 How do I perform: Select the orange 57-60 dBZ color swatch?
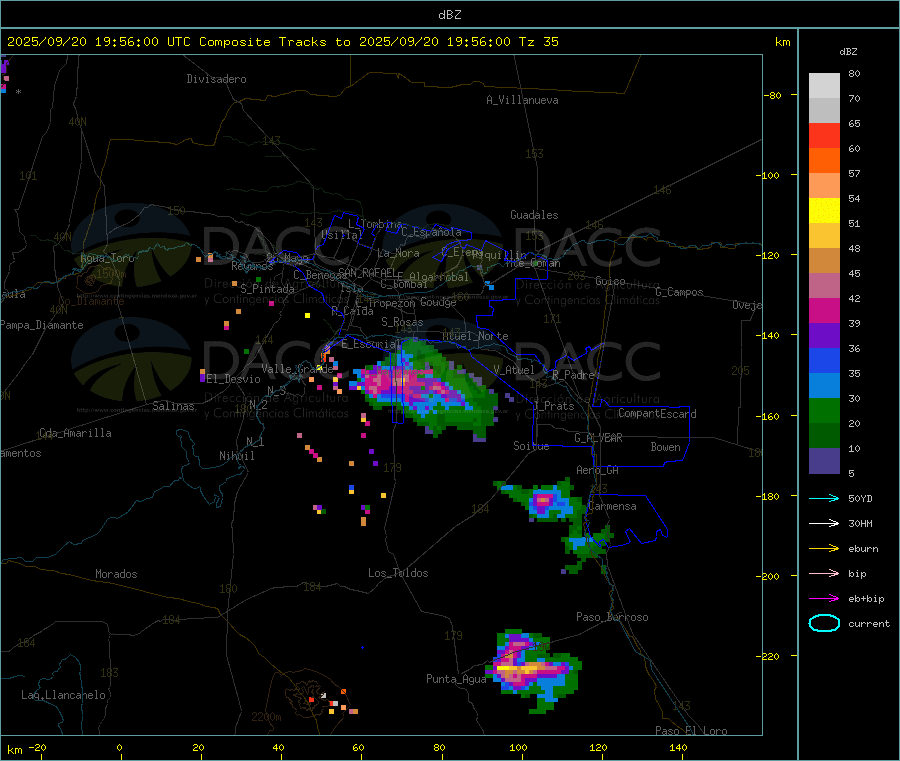click(824, 161)
